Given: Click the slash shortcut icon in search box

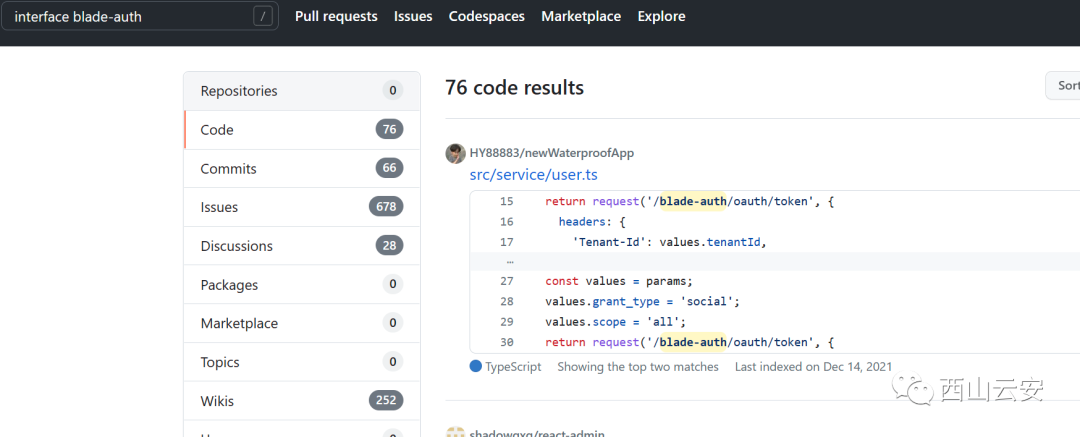Looking at the screenshot, I should 263,16.
